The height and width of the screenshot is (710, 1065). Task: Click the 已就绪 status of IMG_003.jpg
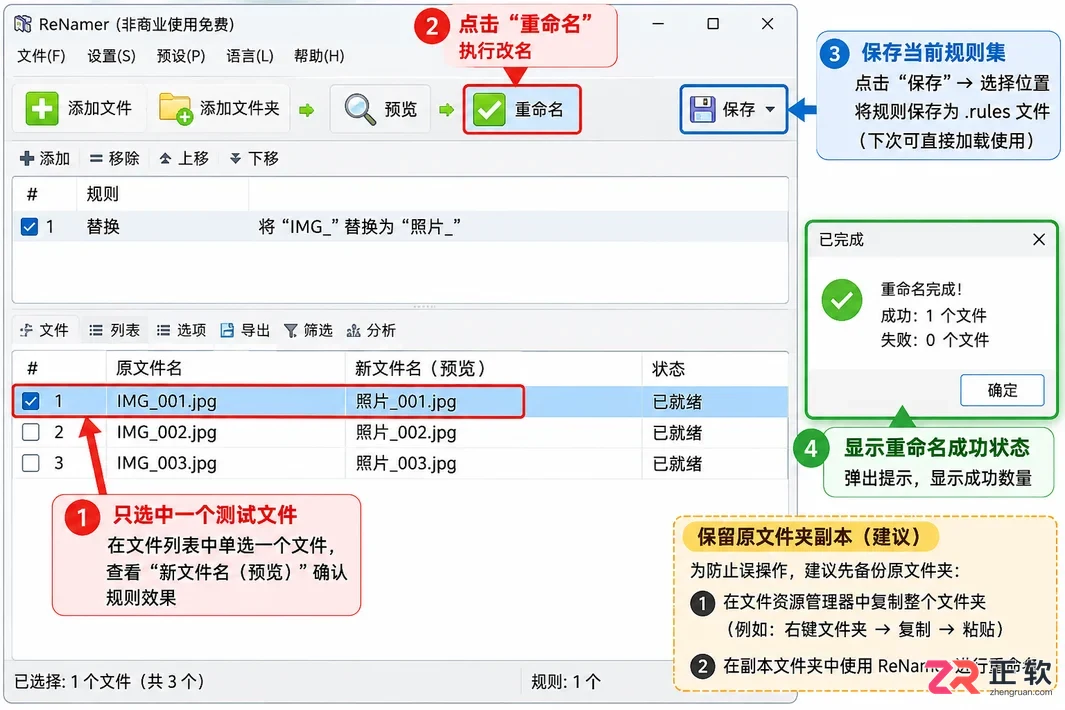tap(677, 464)
